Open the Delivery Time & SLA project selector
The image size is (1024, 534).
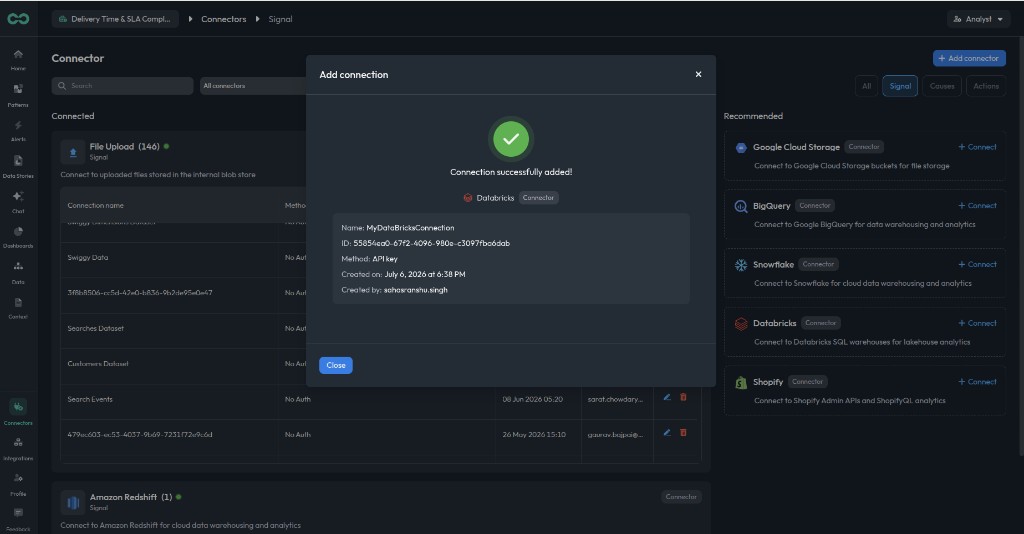tap(115, 19)
